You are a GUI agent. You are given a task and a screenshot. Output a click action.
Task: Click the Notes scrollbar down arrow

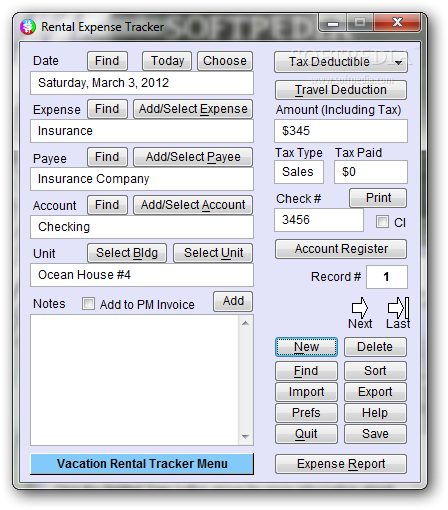pos(246,437)
